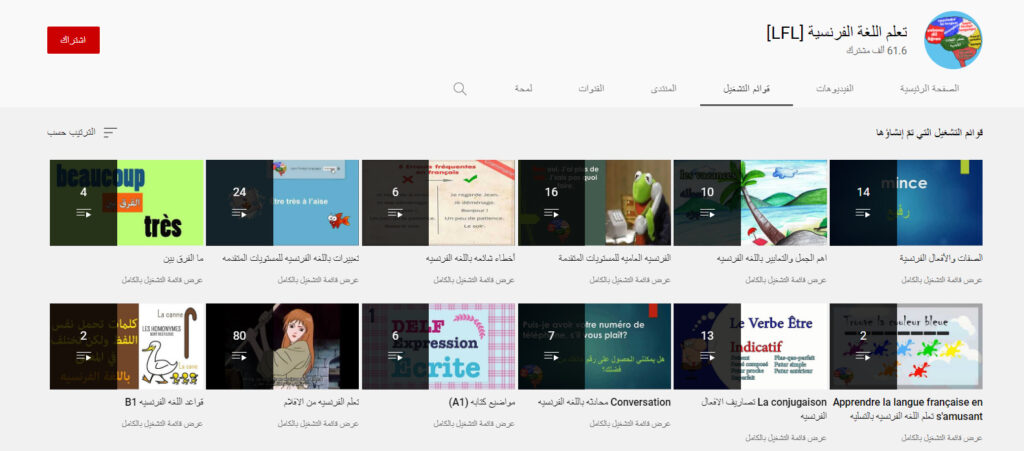Click playlist icon on the 14-video mince overlay
Screen dimensions: 1024x451
click(863, 213)
